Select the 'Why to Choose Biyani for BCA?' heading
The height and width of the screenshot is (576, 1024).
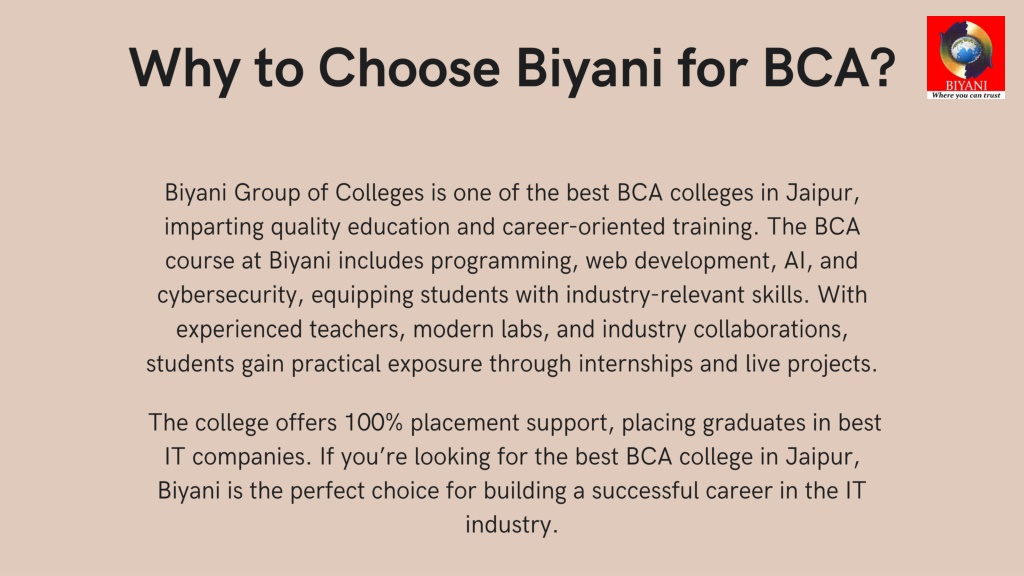pos(512,68)
